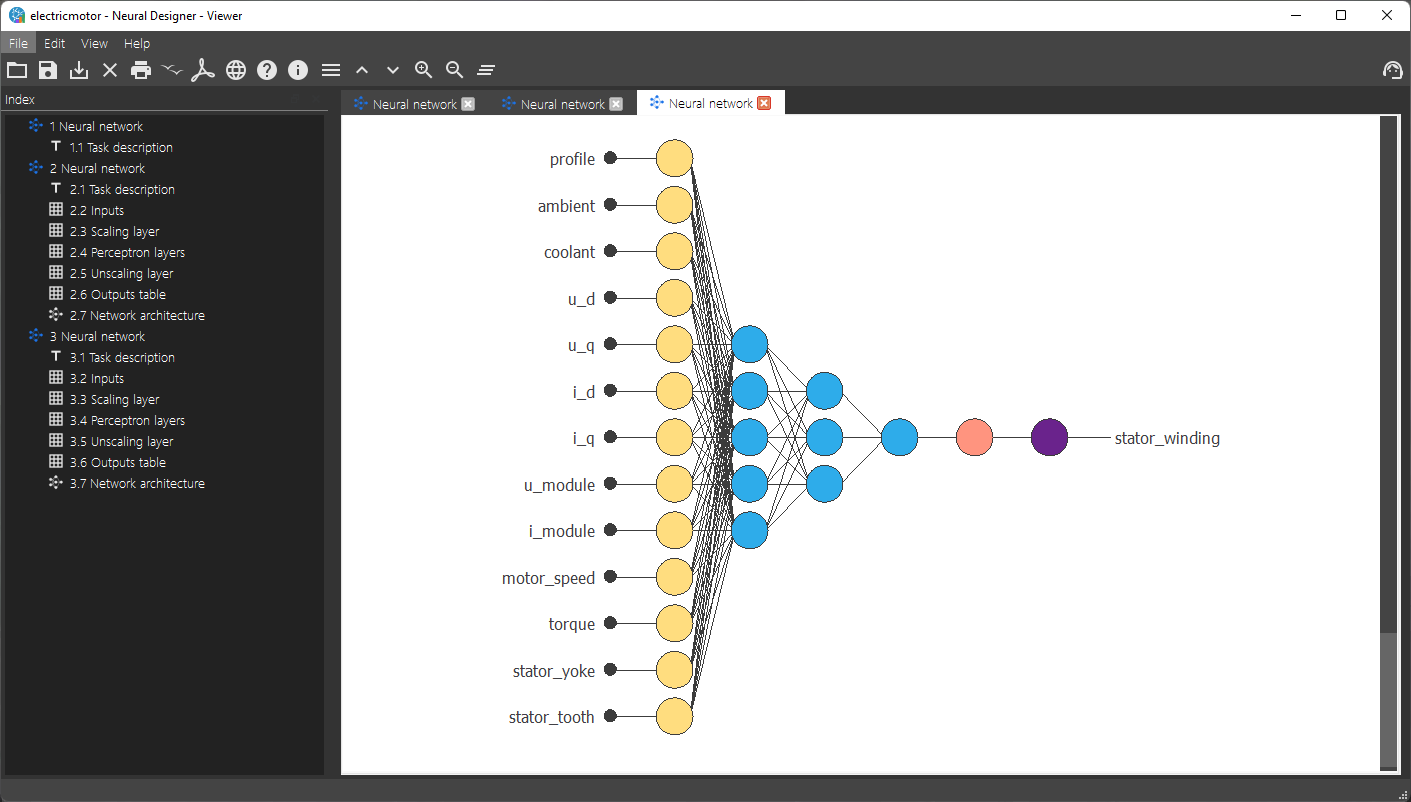Print the neural network report
This screenshot has height=802, width=1411.
(x=140, y=69)
